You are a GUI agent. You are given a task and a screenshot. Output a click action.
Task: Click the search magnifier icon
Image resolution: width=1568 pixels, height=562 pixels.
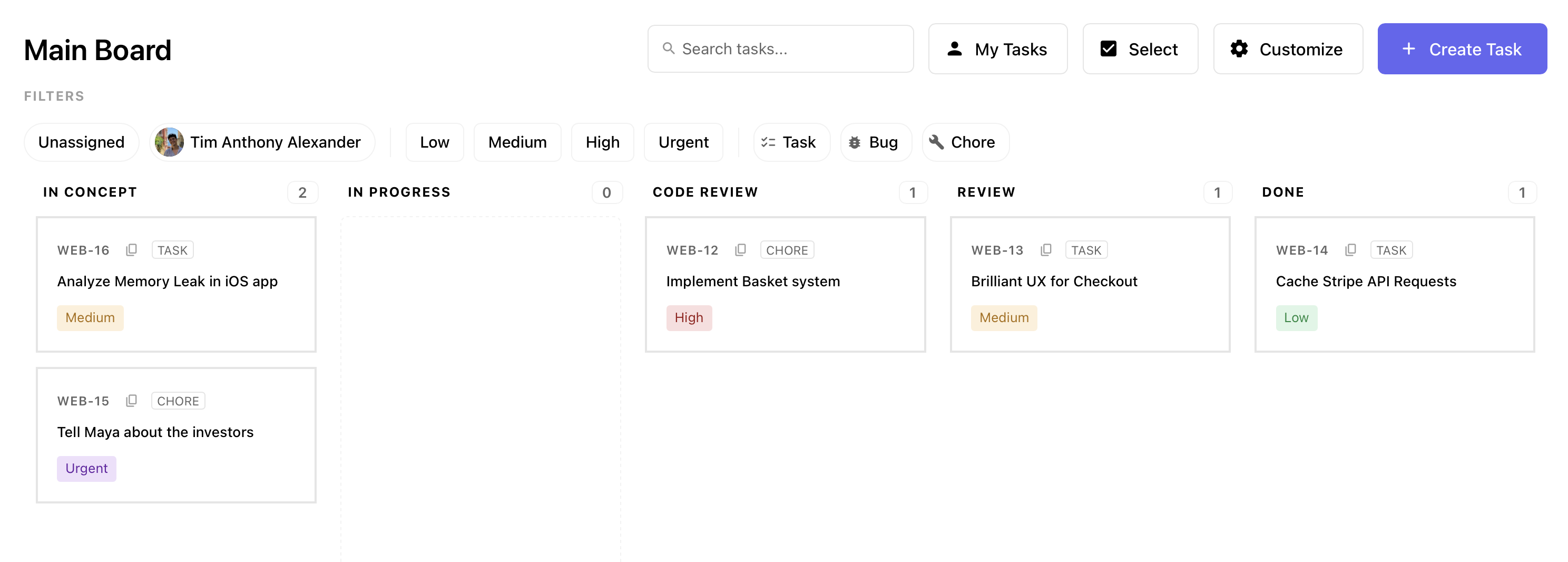pyautogui.click(x=668, y=49)
